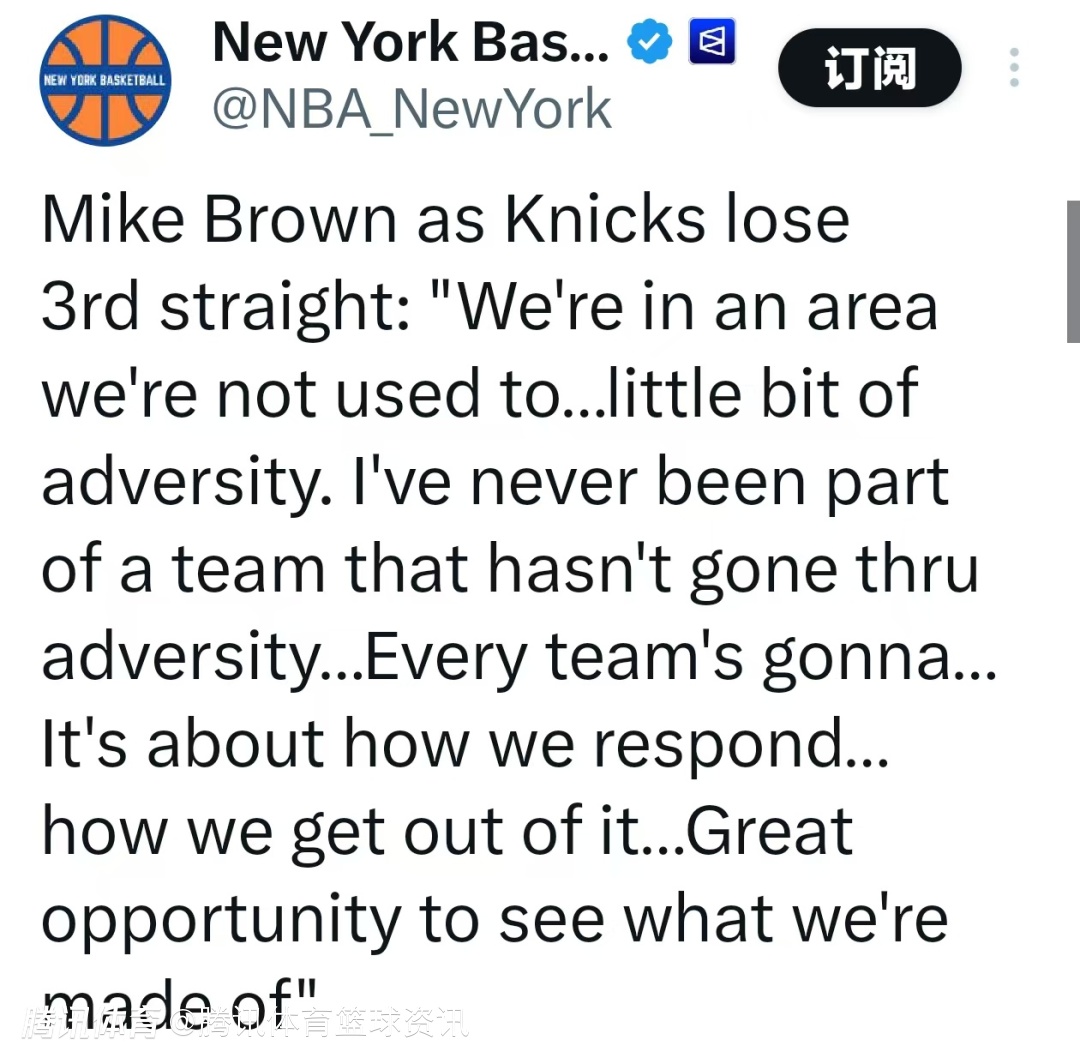Click the "Every team's gonna..." text
The height and width of the screenshot is (1058, 1080).
click(681, 657)
